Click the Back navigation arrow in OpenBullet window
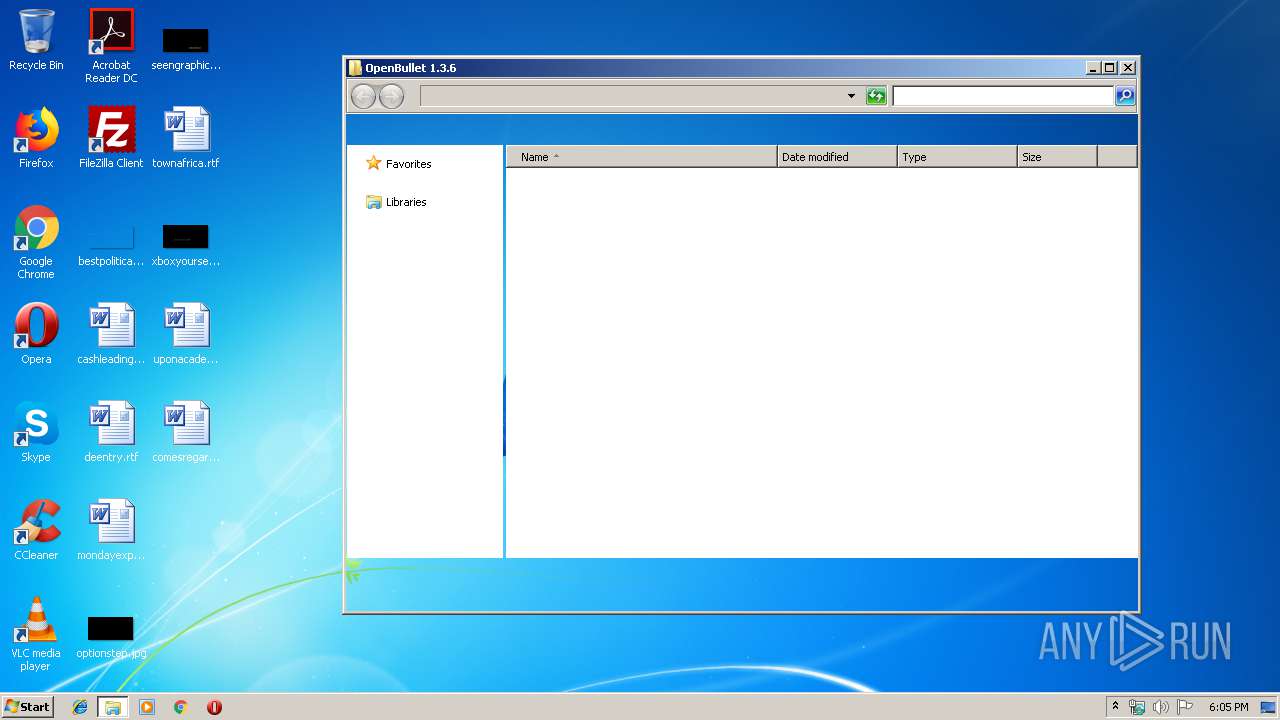The height and width of the screenshot is (720, 1280). pos(364,96)
